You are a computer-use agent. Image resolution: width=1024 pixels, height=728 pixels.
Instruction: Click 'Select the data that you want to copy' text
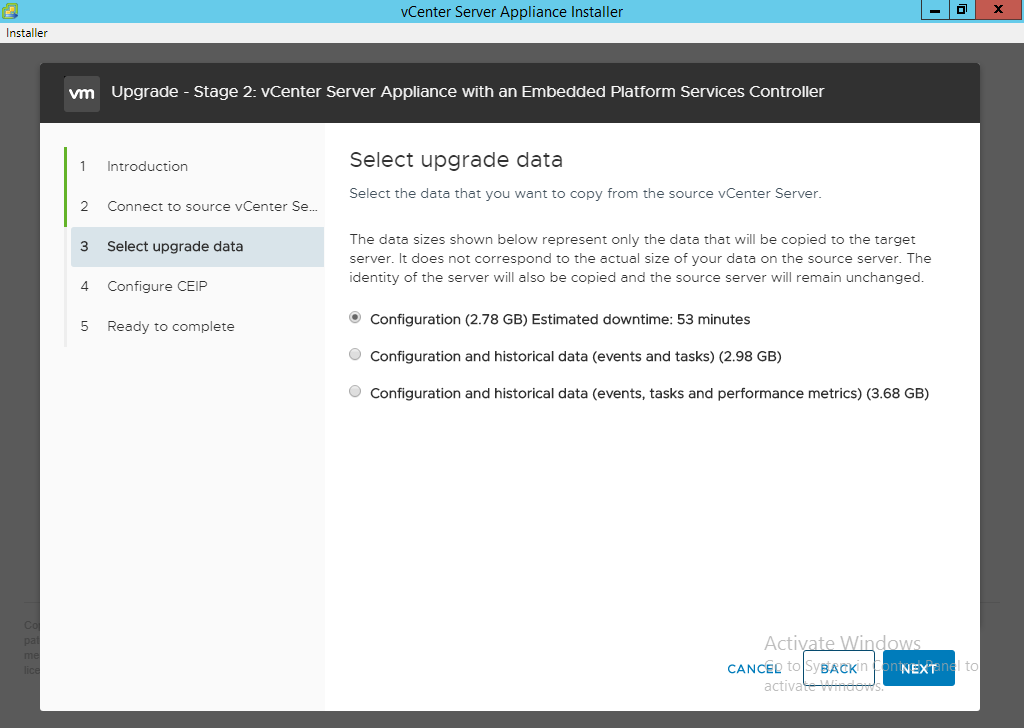pos(585,193)
